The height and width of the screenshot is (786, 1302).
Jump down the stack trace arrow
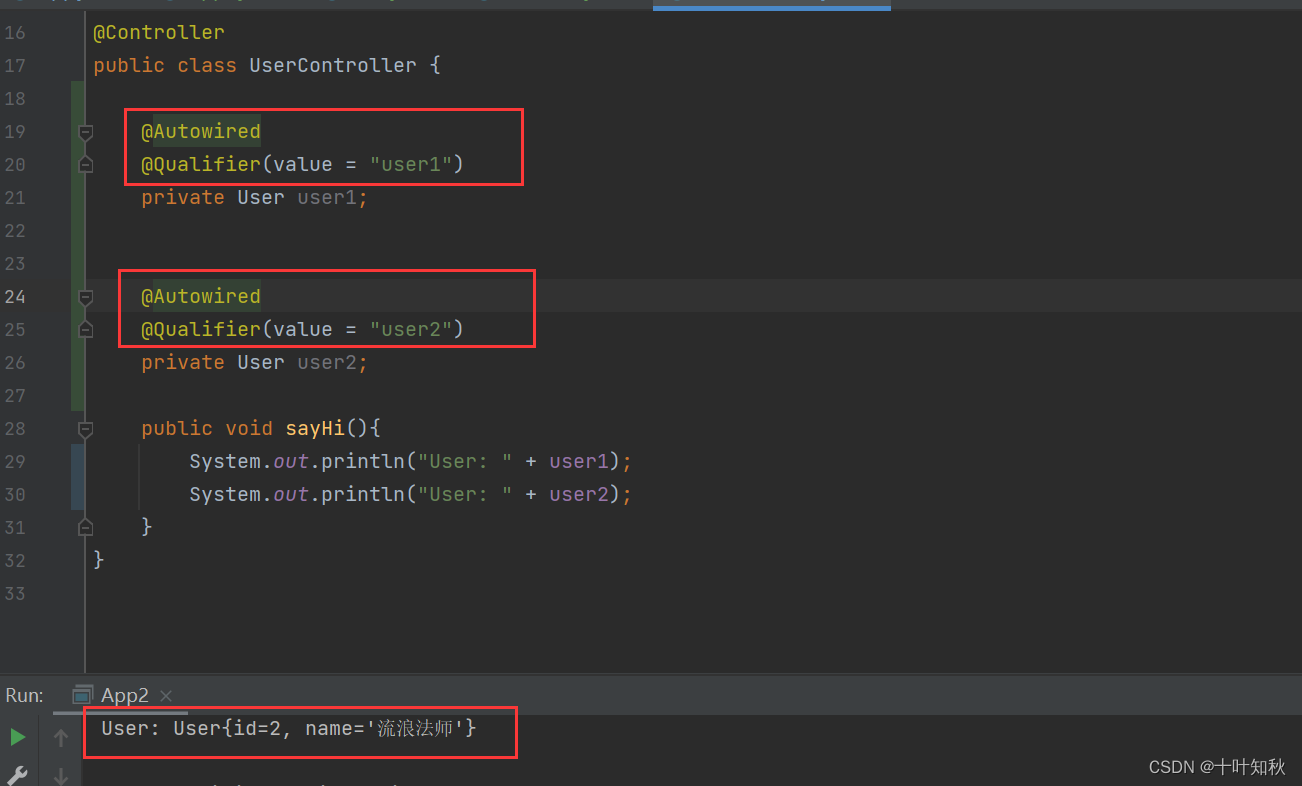61,775
